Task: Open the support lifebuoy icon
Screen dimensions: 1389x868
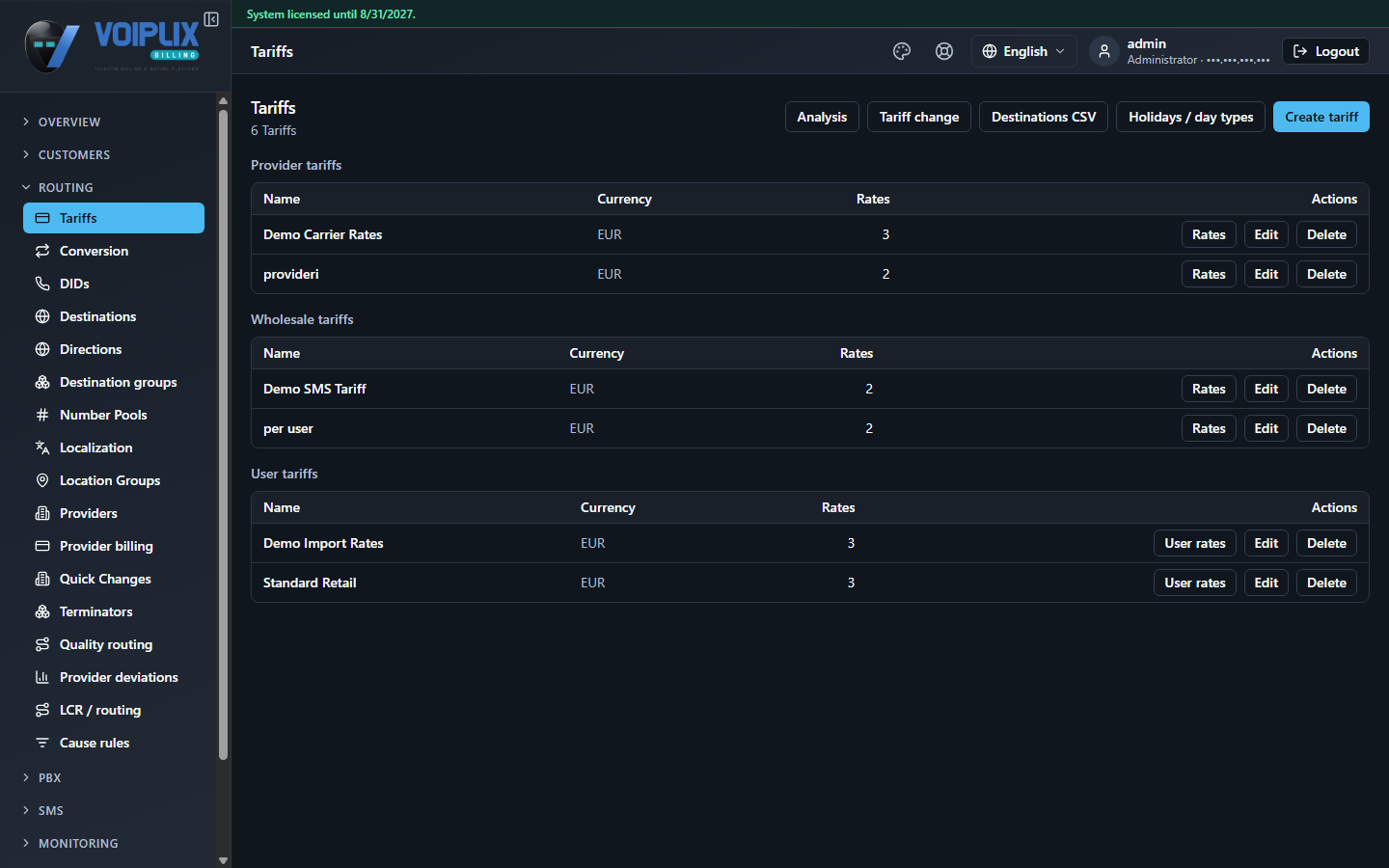Action: click(944, 51)
